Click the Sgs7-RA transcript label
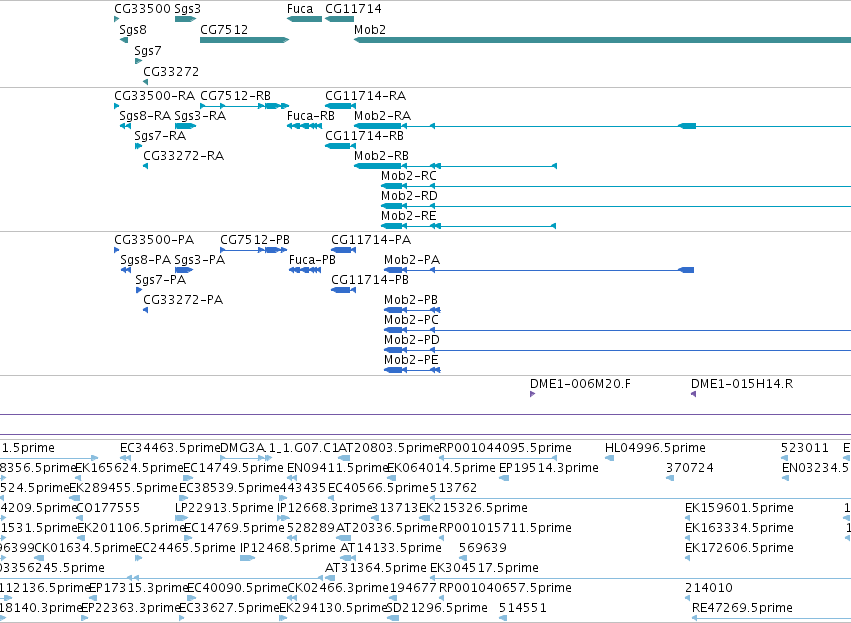Screen dimensions: 851x623 click(x=160, y=135)
